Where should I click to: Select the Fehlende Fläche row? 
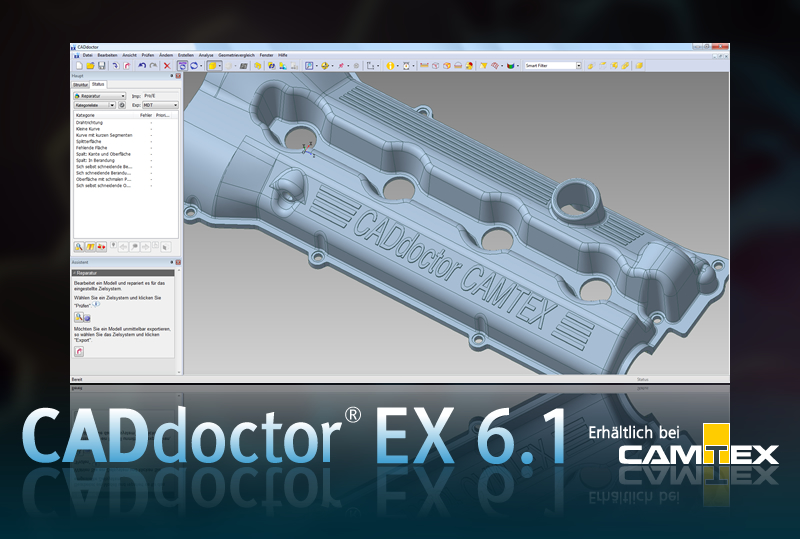126,148
